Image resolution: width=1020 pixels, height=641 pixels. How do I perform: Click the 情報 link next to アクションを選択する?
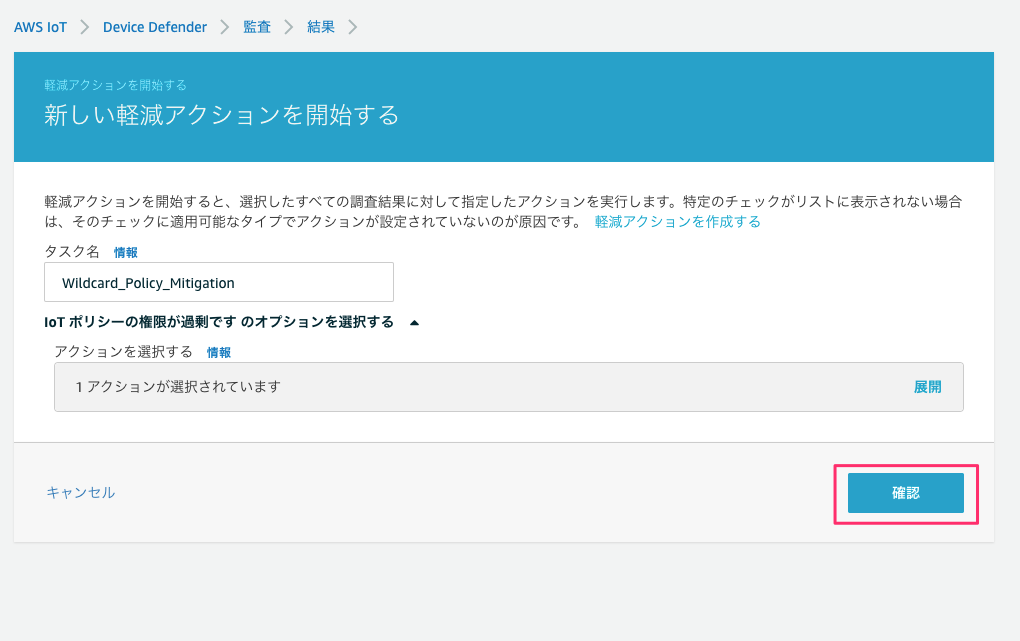click(218, 352)
